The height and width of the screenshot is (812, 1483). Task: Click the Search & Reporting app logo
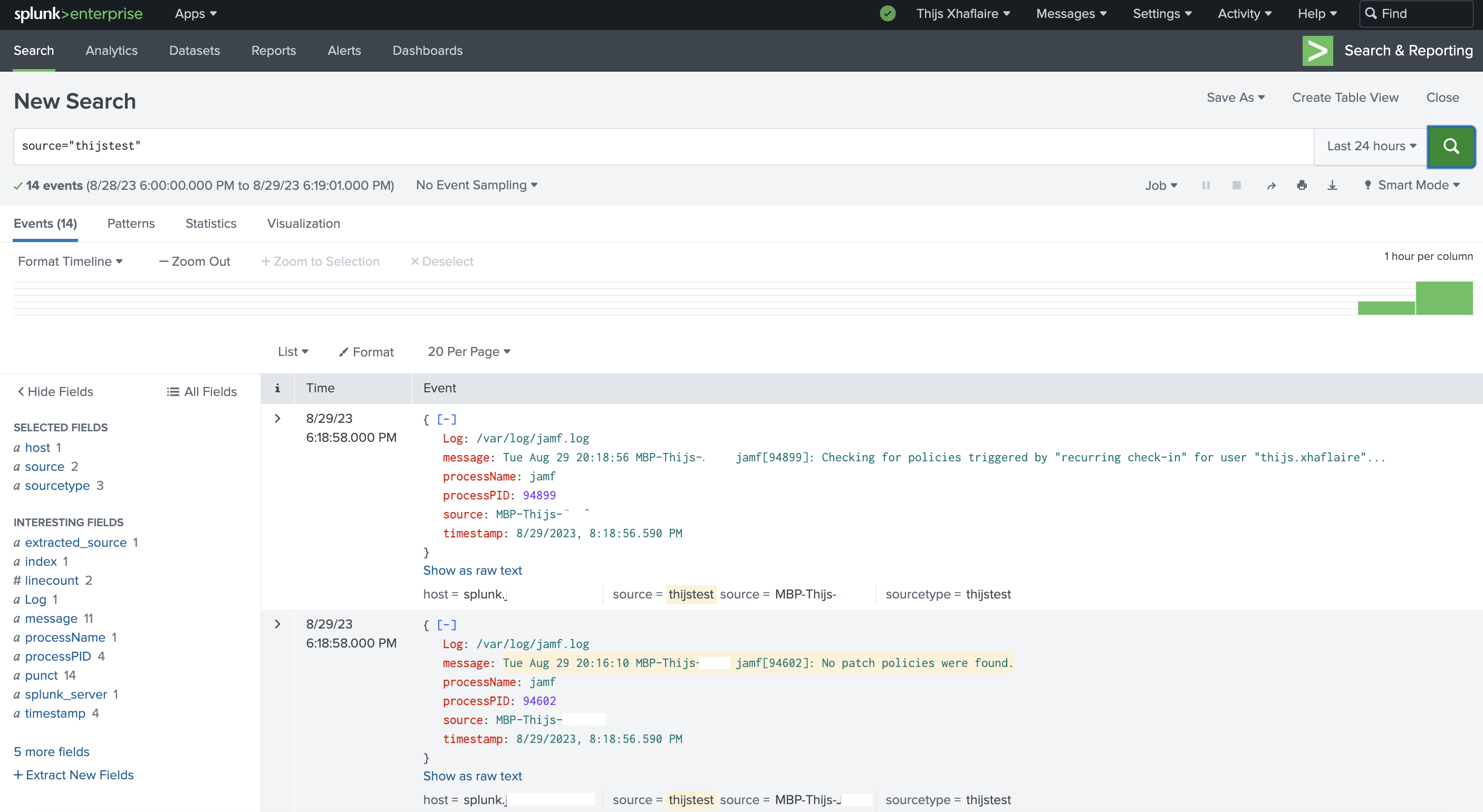pyautogui.click(x=1317, y=51)
